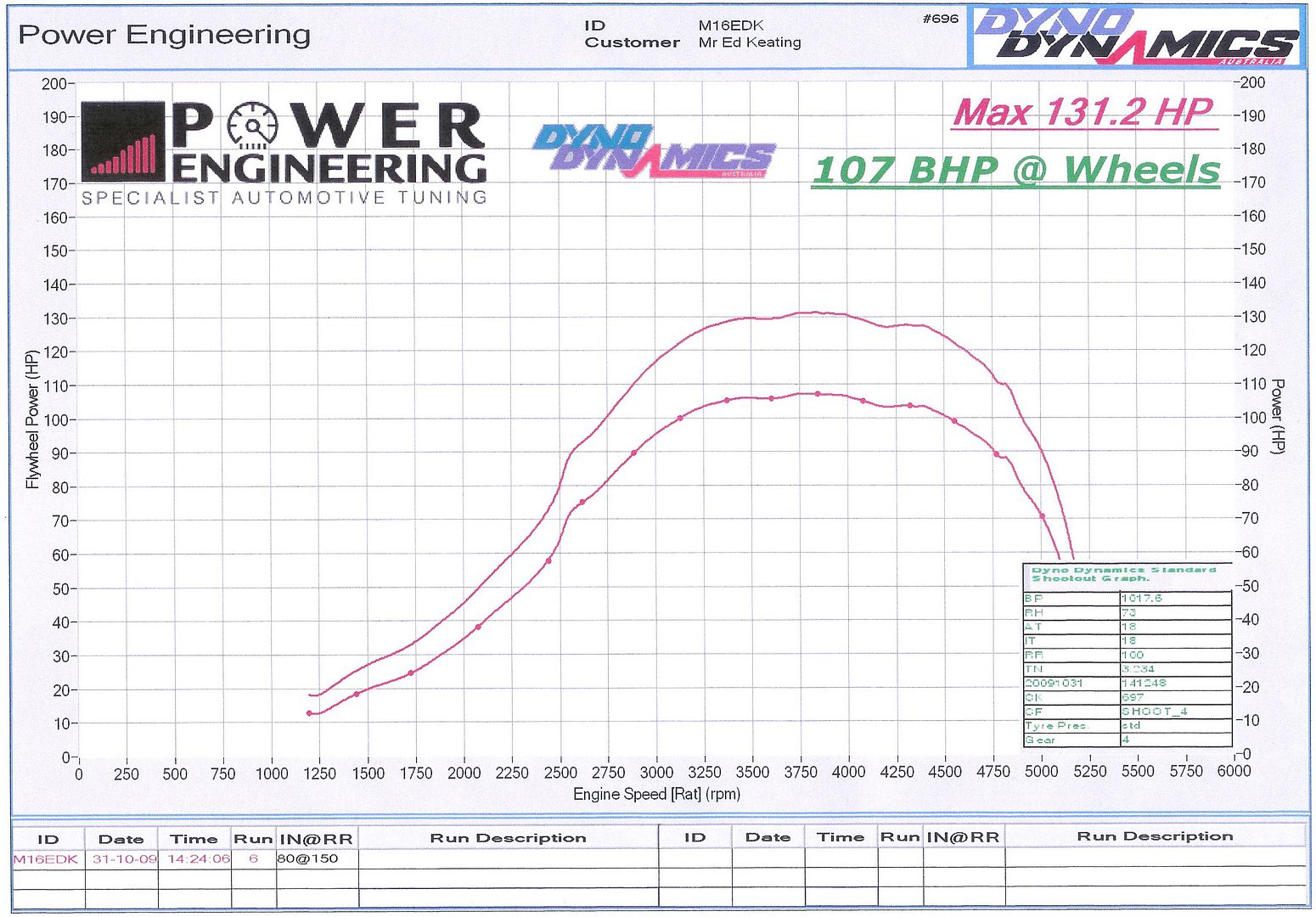Viewport: 1316px width, 917px height.
Task: Click the speedometer gauge in the POWER wordmark
Action: [253, 127]
